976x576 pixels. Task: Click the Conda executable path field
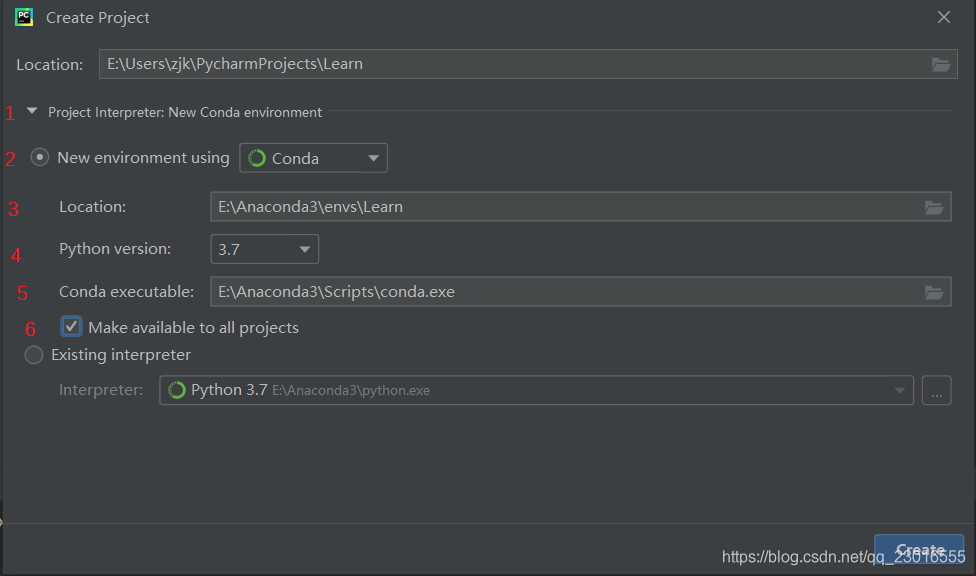tap(580, 292)
